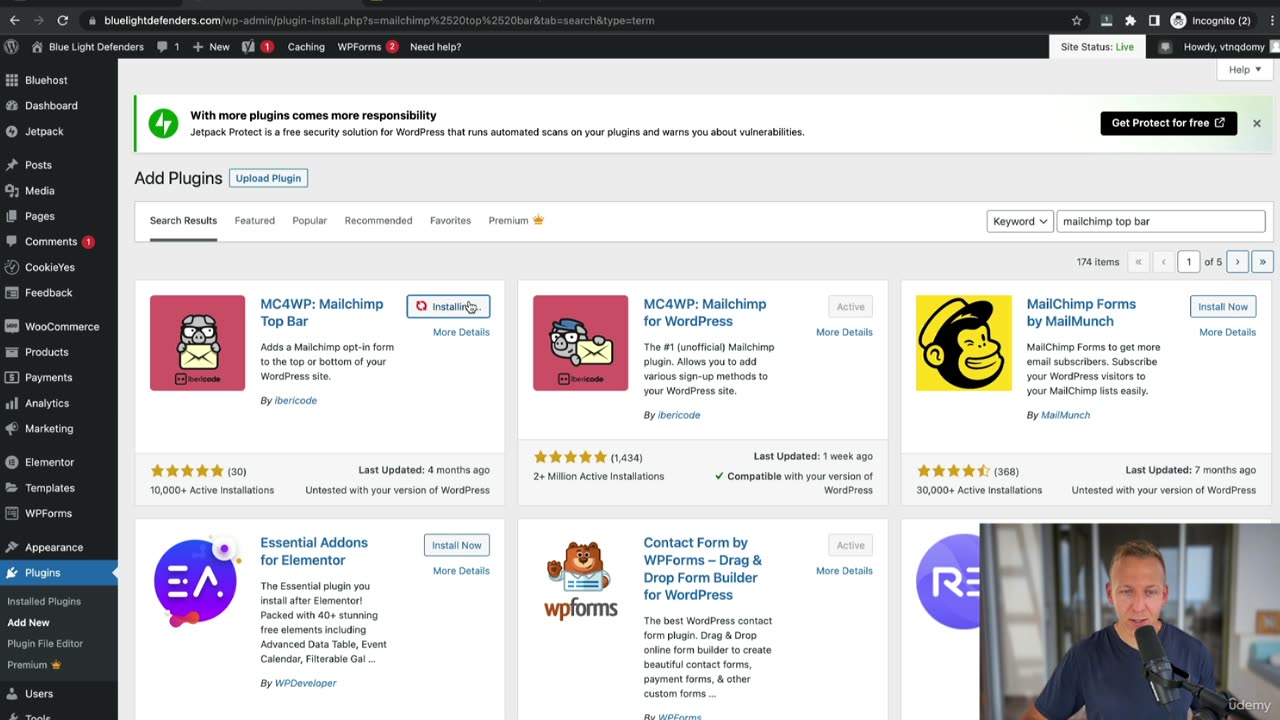Viewport: 1280px width, 720px height.
Task: Switch to the Popular tab
Action: click(x=309, y=220)
